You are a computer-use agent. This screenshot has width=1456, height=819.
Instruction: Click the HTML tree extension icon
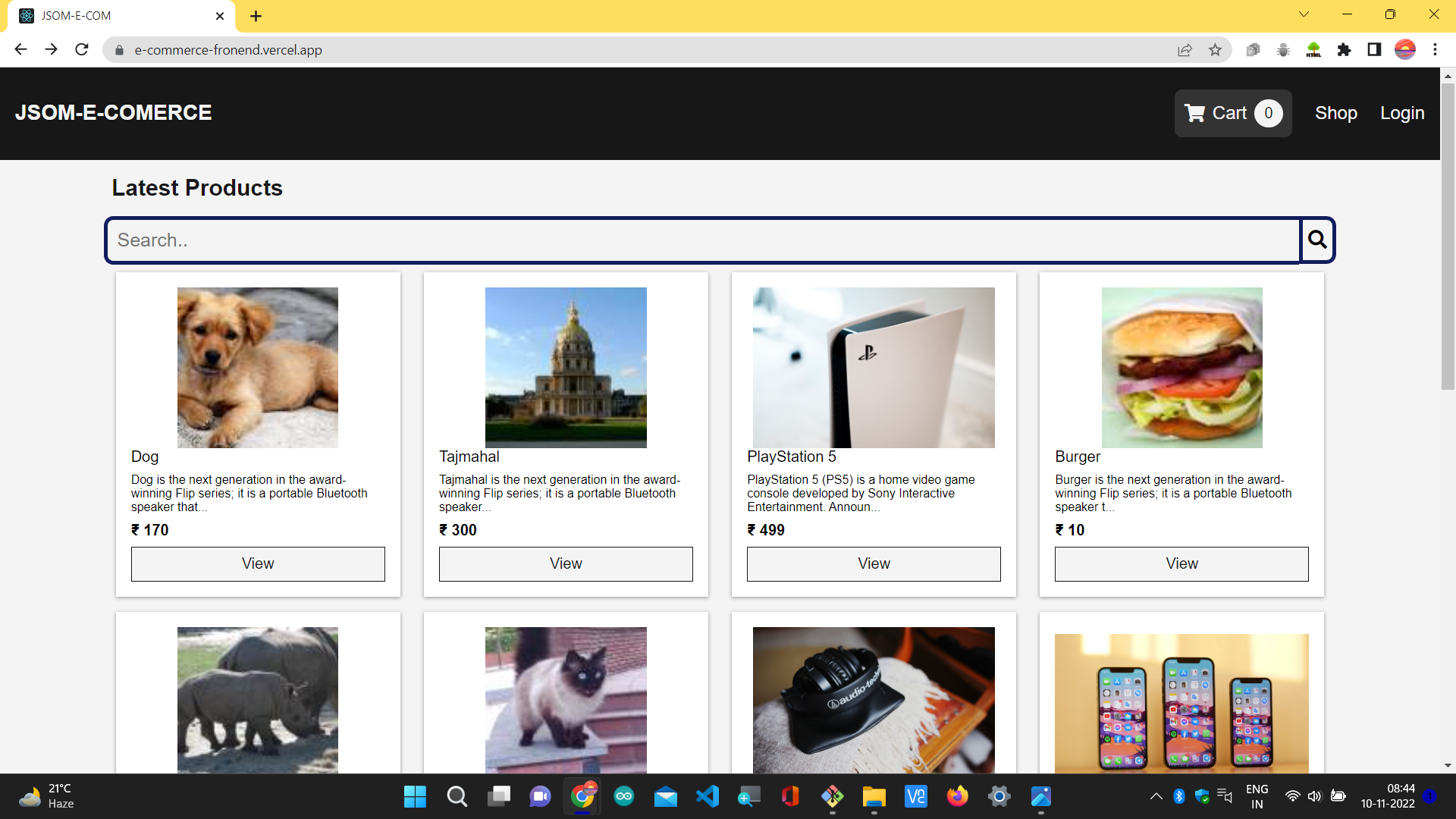tap(1313, 49)
